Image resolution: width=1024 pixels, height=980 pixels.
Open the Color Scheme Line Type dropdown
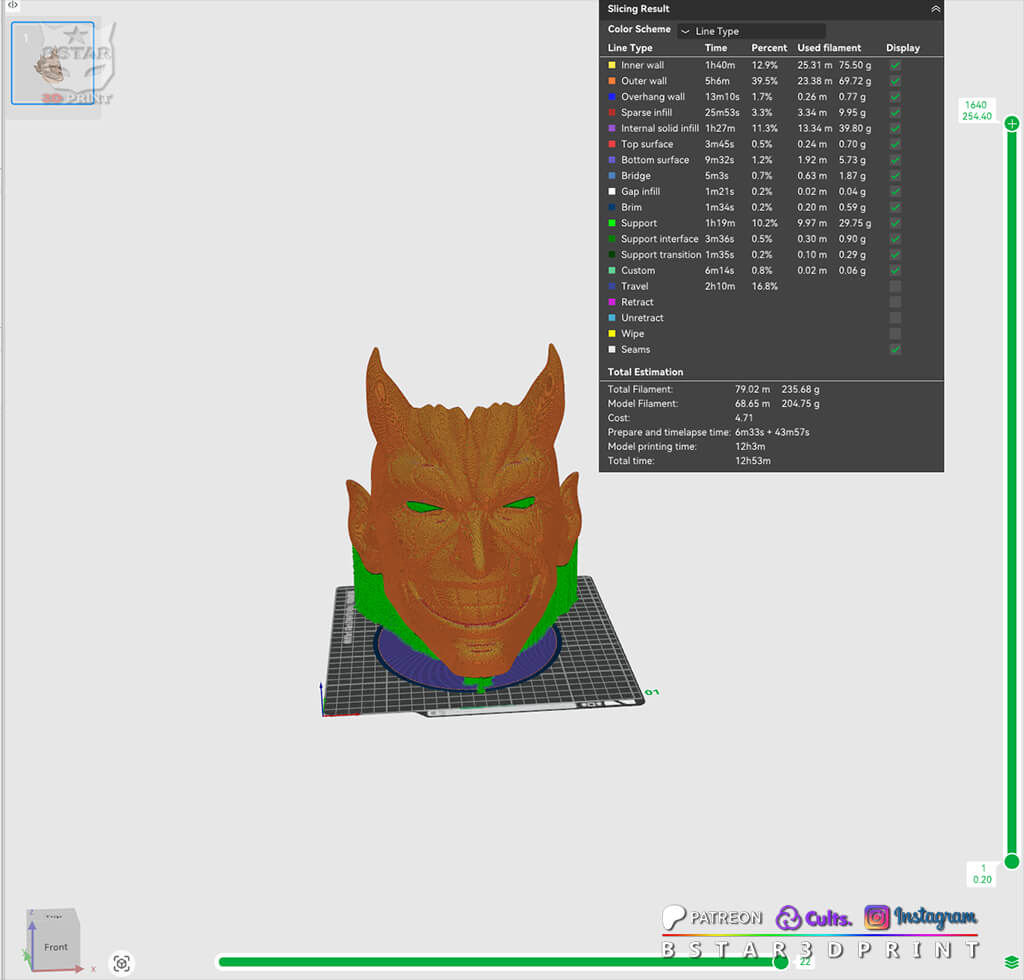click(752, 31)
